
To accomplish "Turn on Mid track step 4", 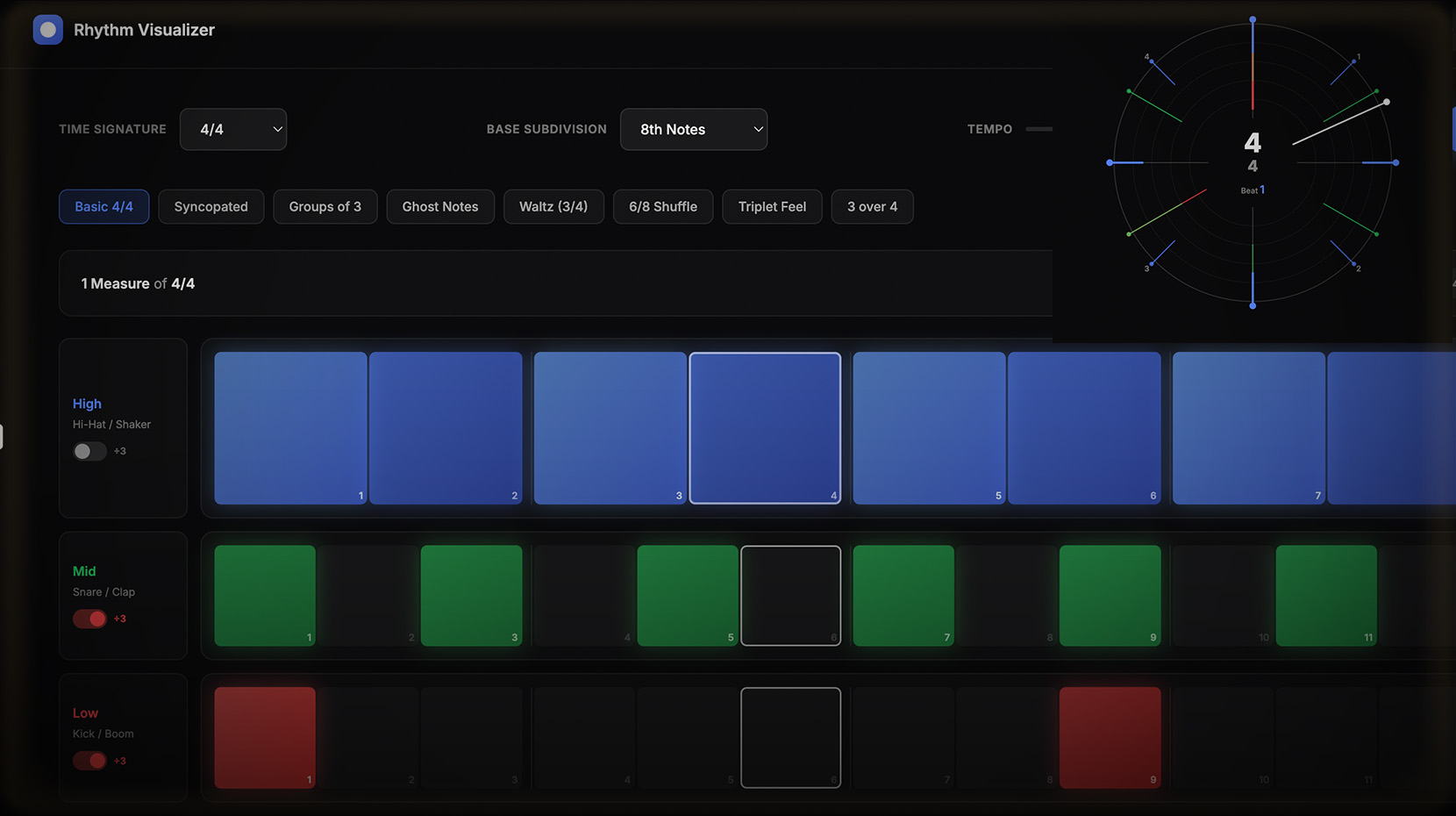I will pos(584,596).
